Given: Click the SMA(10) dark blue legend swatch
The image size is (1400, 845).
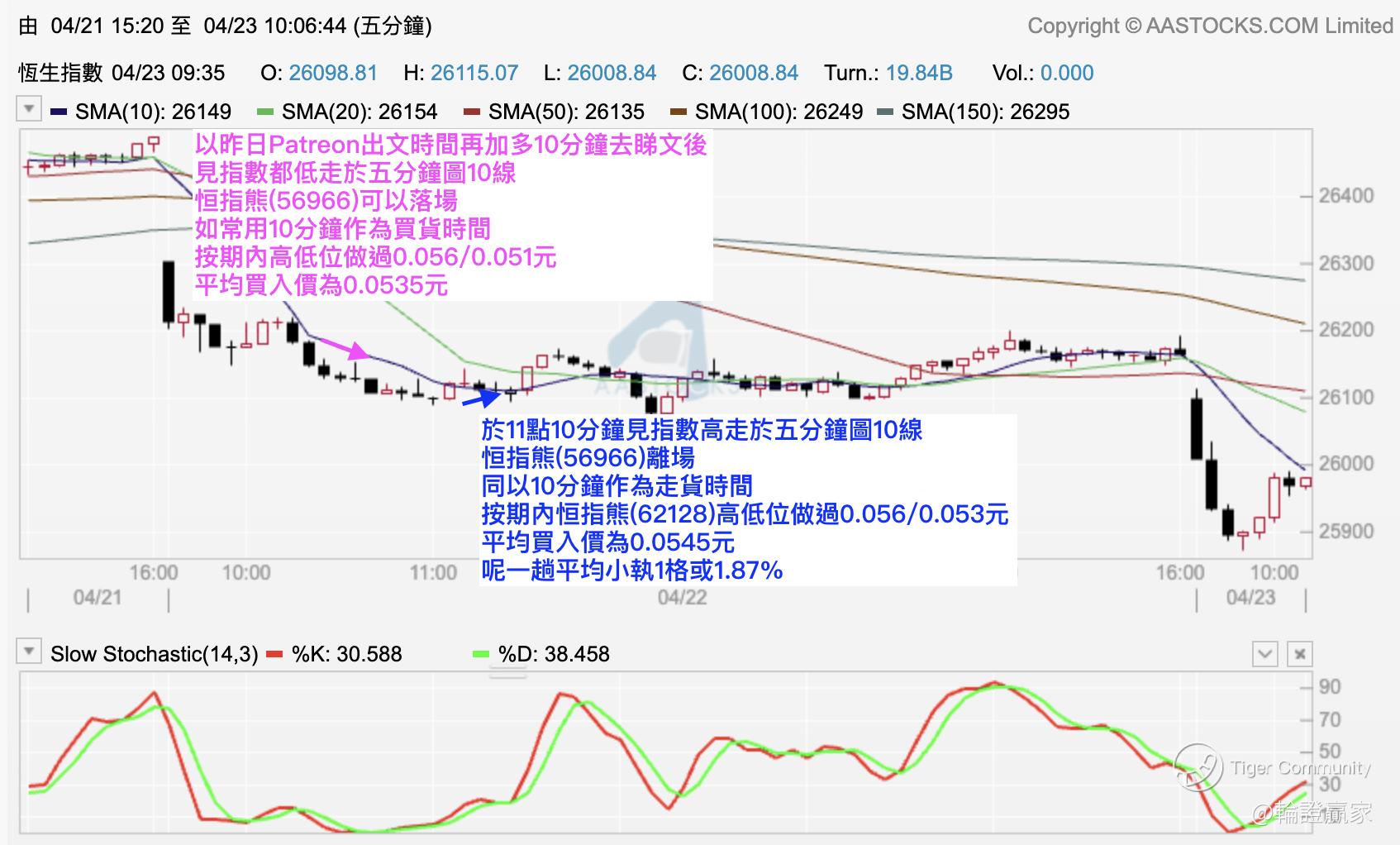Looking at the screenshot, I should point(59,112).
